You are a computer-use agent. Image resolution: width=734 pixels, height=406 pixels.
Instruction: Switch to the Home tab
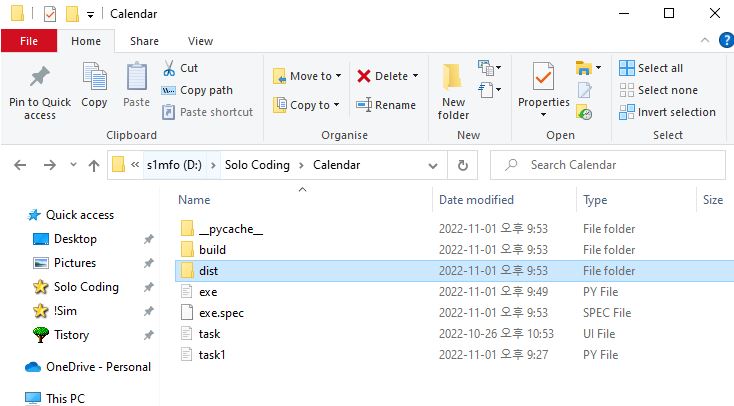pos(86,41)
